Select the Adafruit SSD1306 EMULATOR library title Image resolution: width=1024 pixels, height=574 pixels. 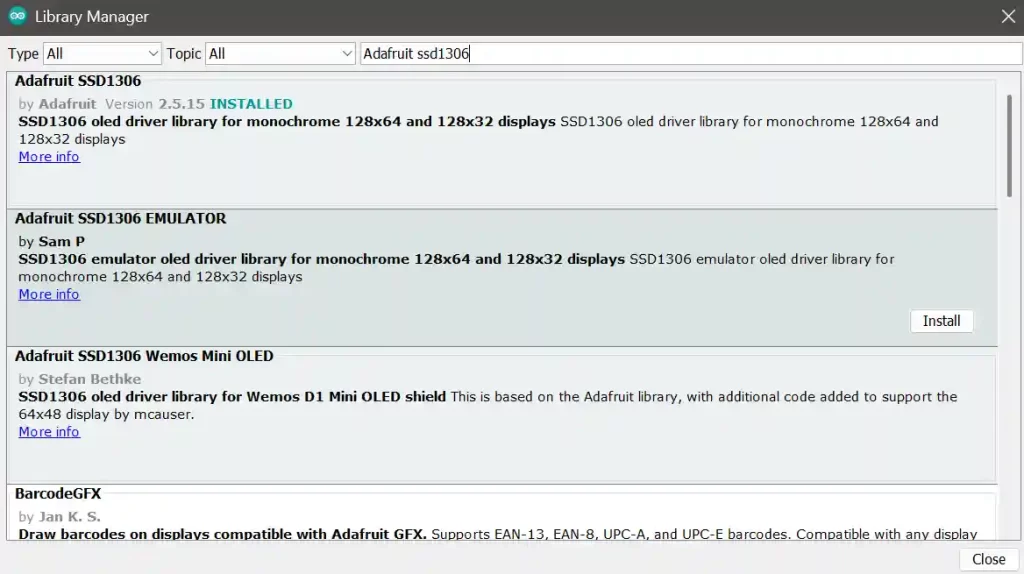(120, 218)
